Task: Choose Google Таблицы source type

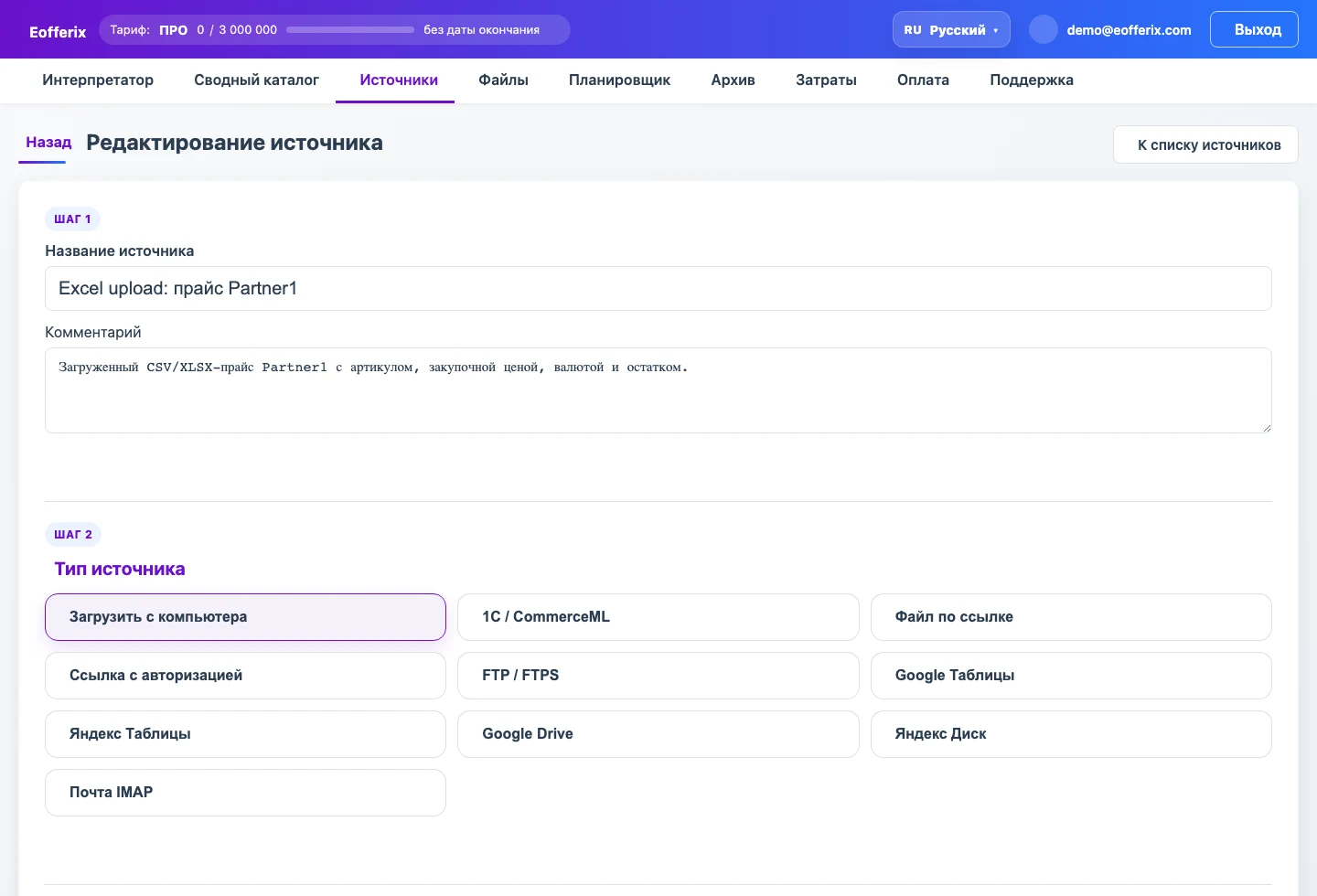Action: pos(1071,676)
